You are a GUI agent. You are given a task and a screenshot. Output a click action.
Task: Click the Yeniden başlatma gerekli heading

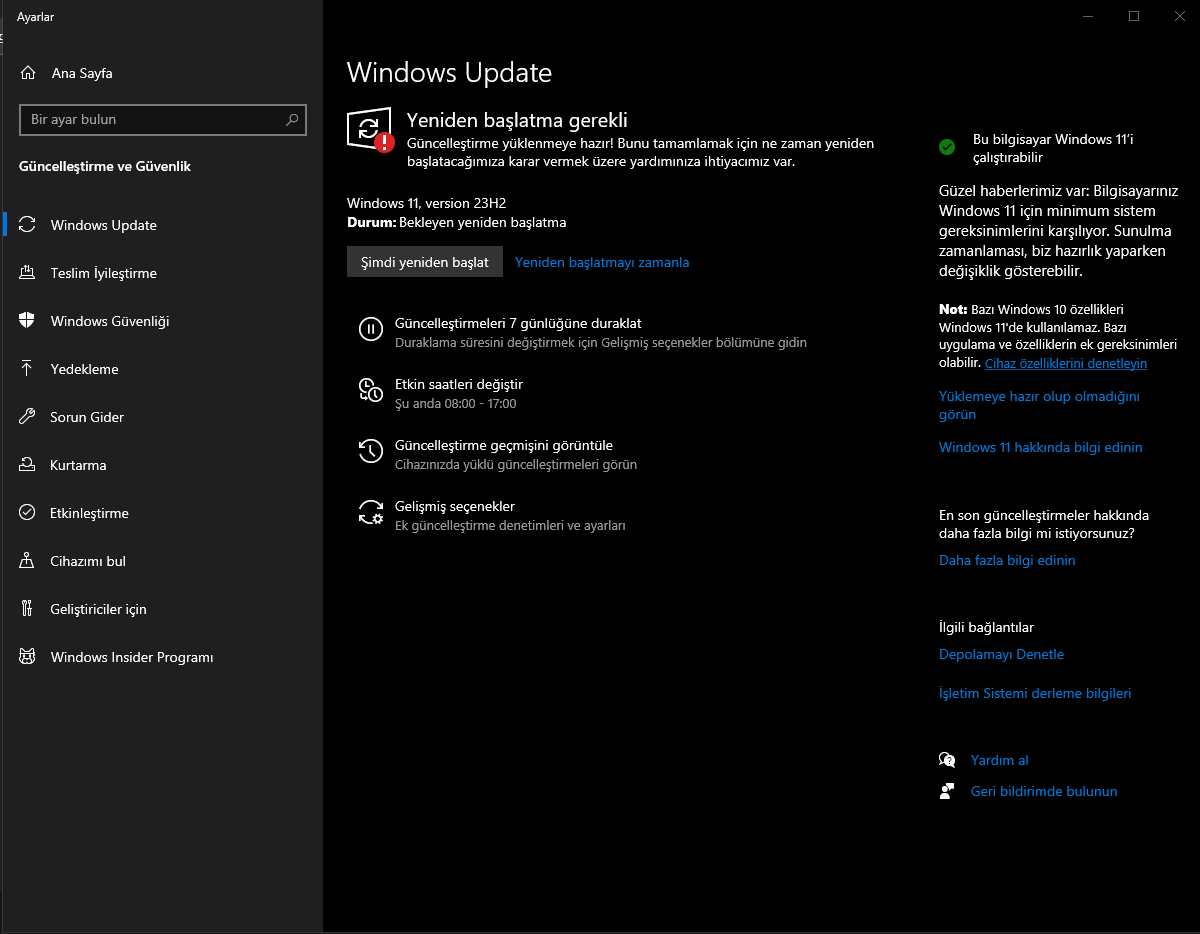coord(517,120)
